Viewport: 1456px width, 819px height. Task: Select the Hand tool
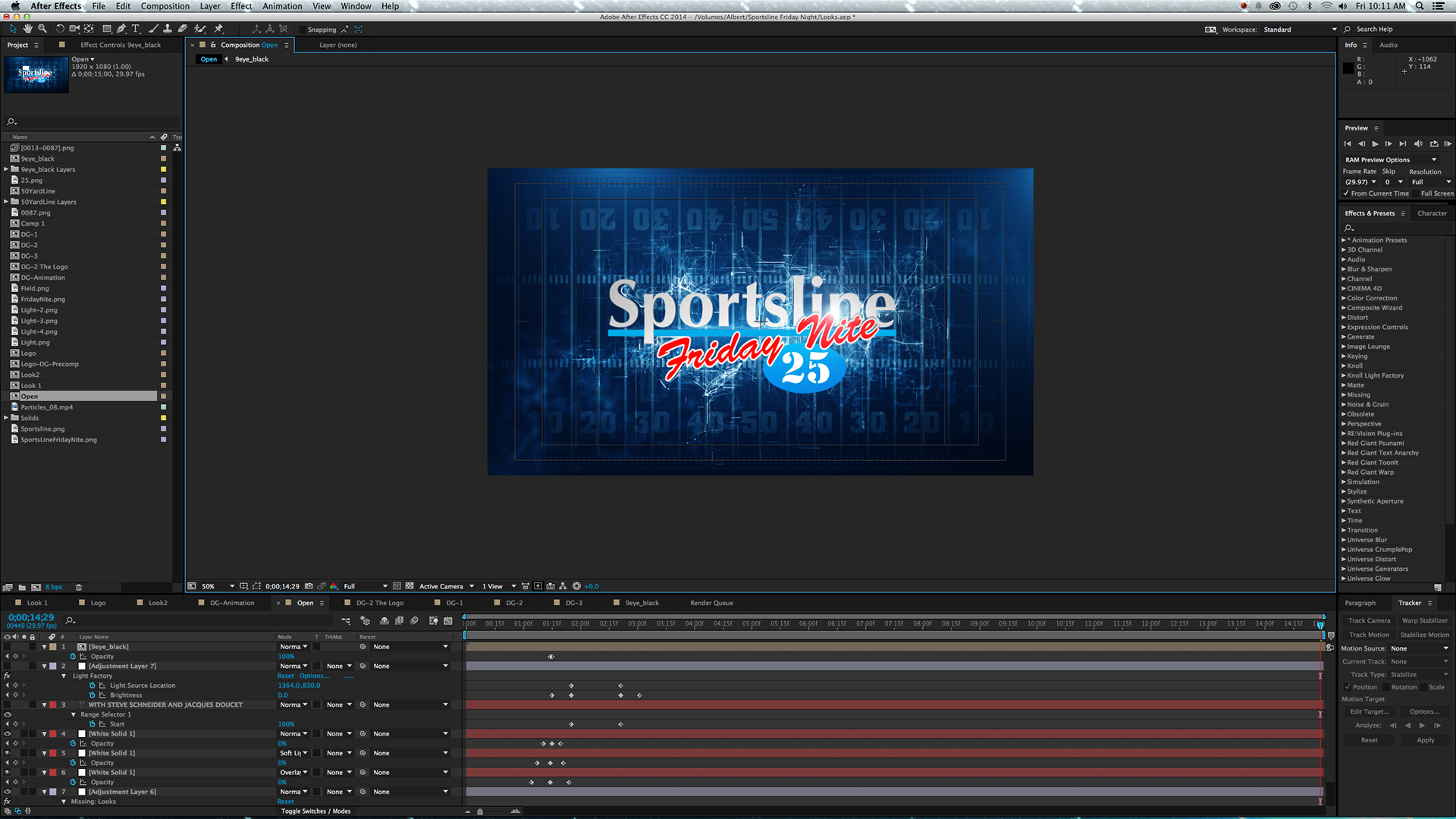pyautogui.click(x=27, y=29)
